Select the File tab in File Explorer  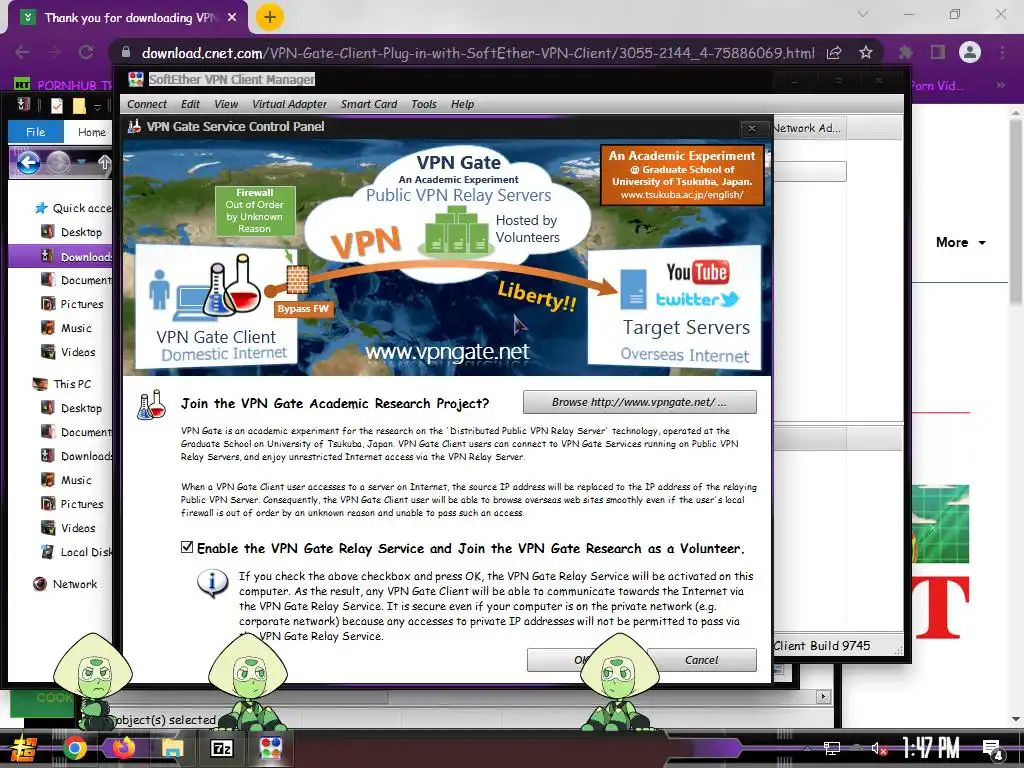(x=35, y=132)
